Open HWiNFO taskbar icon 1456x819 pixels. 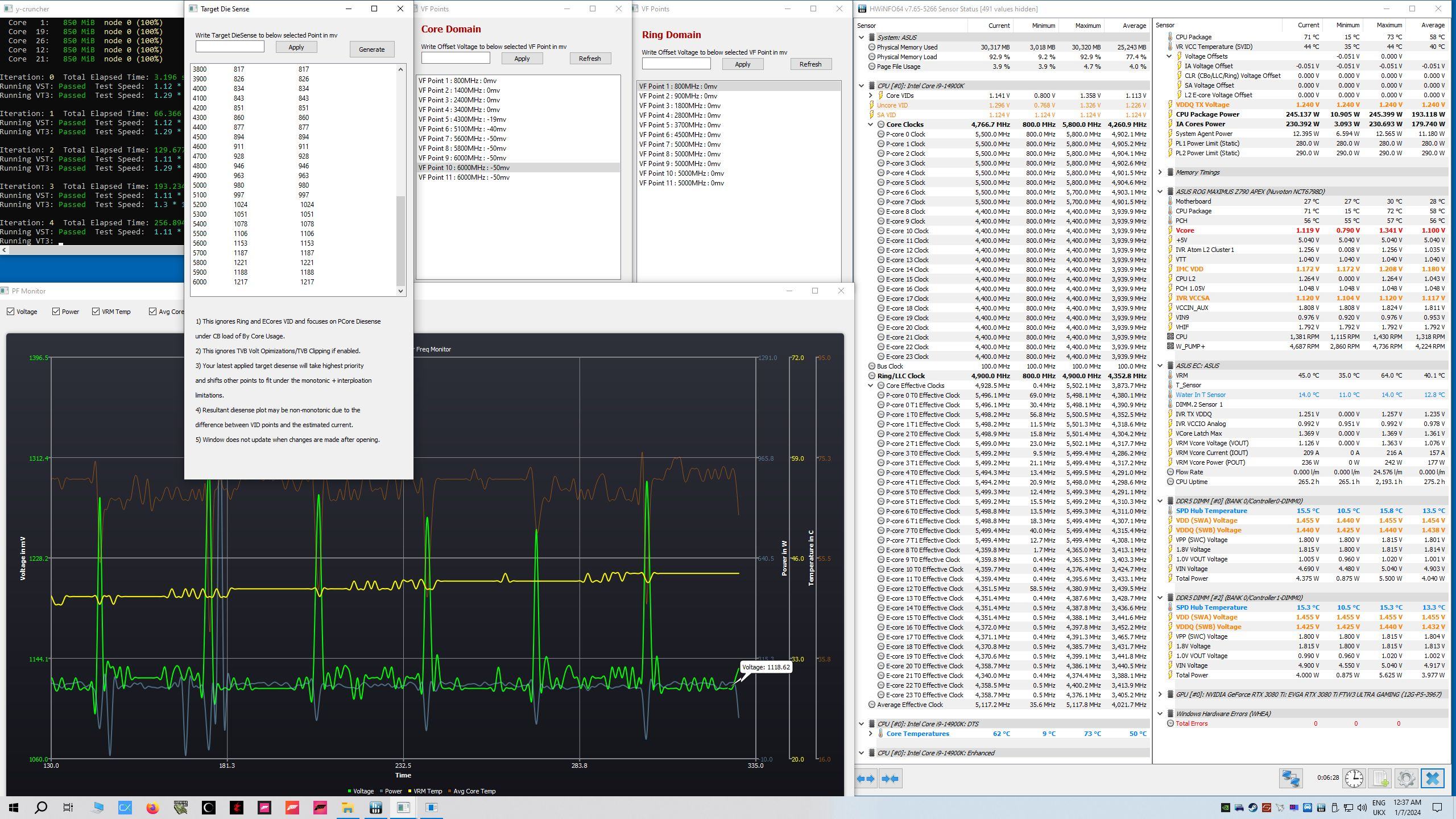pos(375,808)
